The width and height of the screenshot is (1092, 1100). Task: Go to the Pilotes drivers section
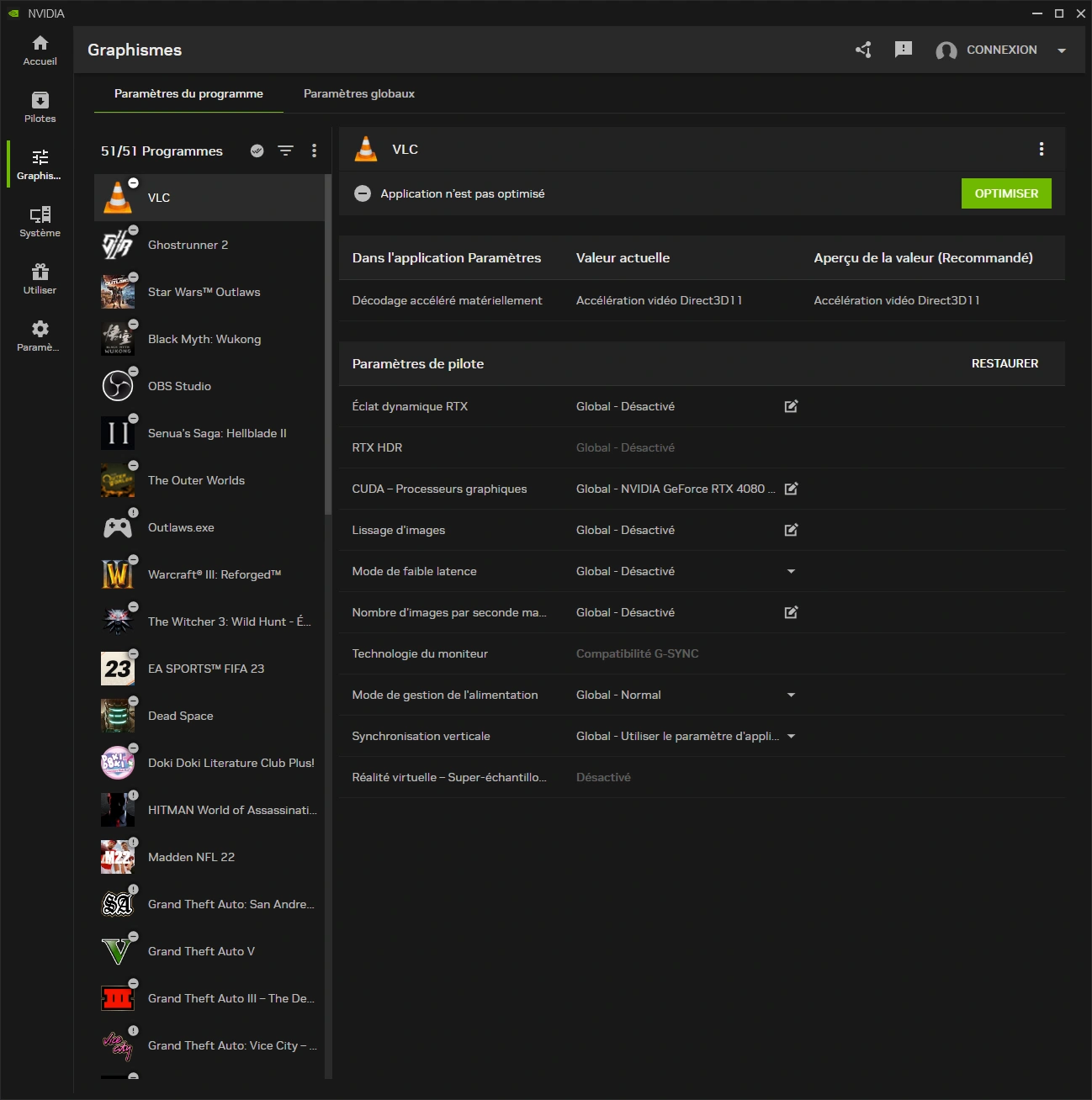(40, 108)
